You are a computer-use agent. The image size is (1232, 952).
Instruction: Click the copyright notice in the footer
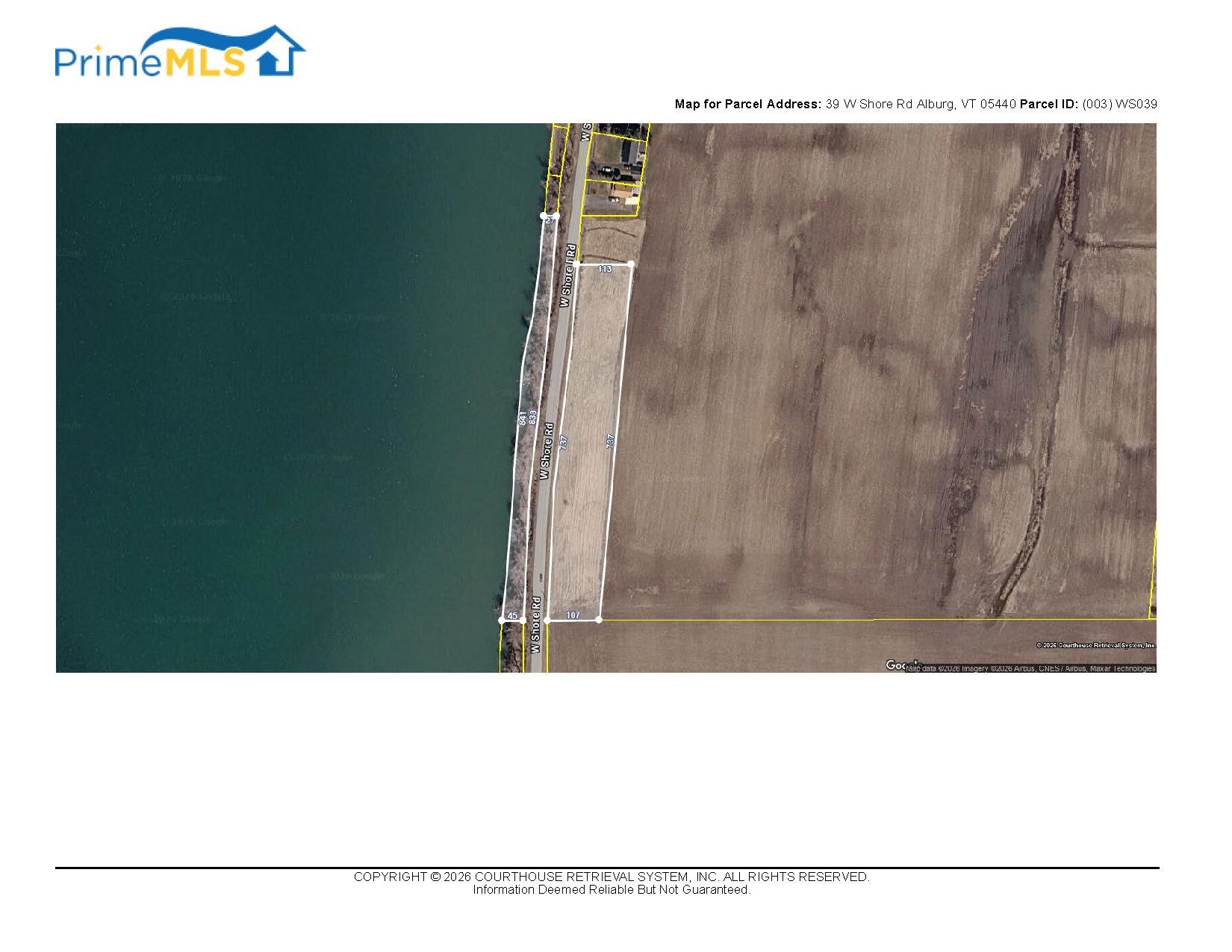pos(612,877)
